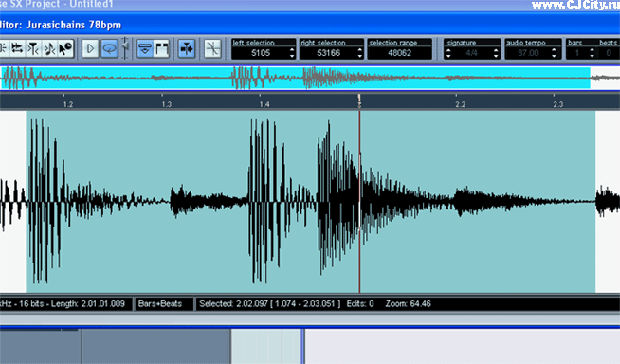Click ruler position 1.3
620x364 pixels.
tap(166, 104)
